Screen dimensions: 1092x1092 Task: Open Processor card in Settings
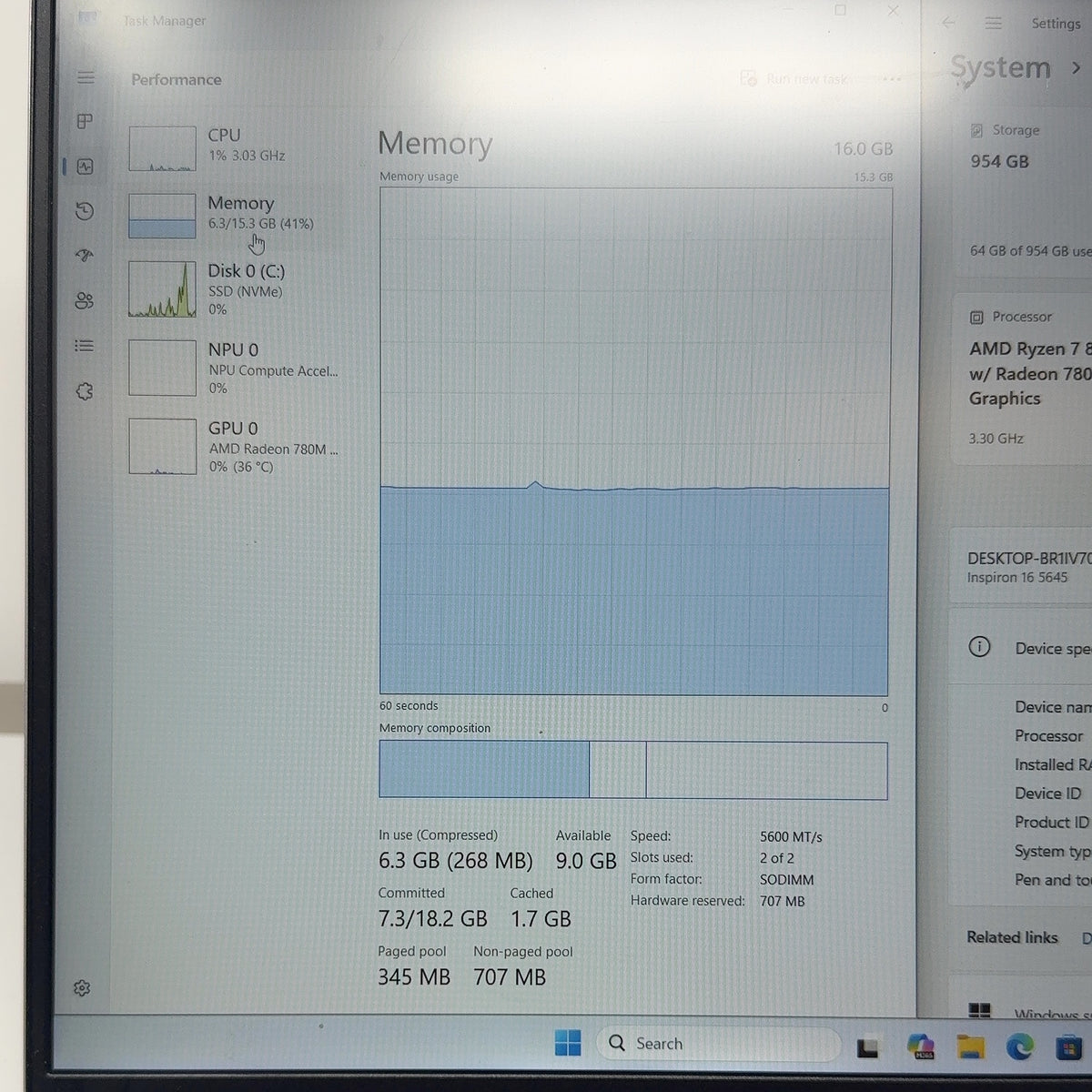coord(1024,379)
